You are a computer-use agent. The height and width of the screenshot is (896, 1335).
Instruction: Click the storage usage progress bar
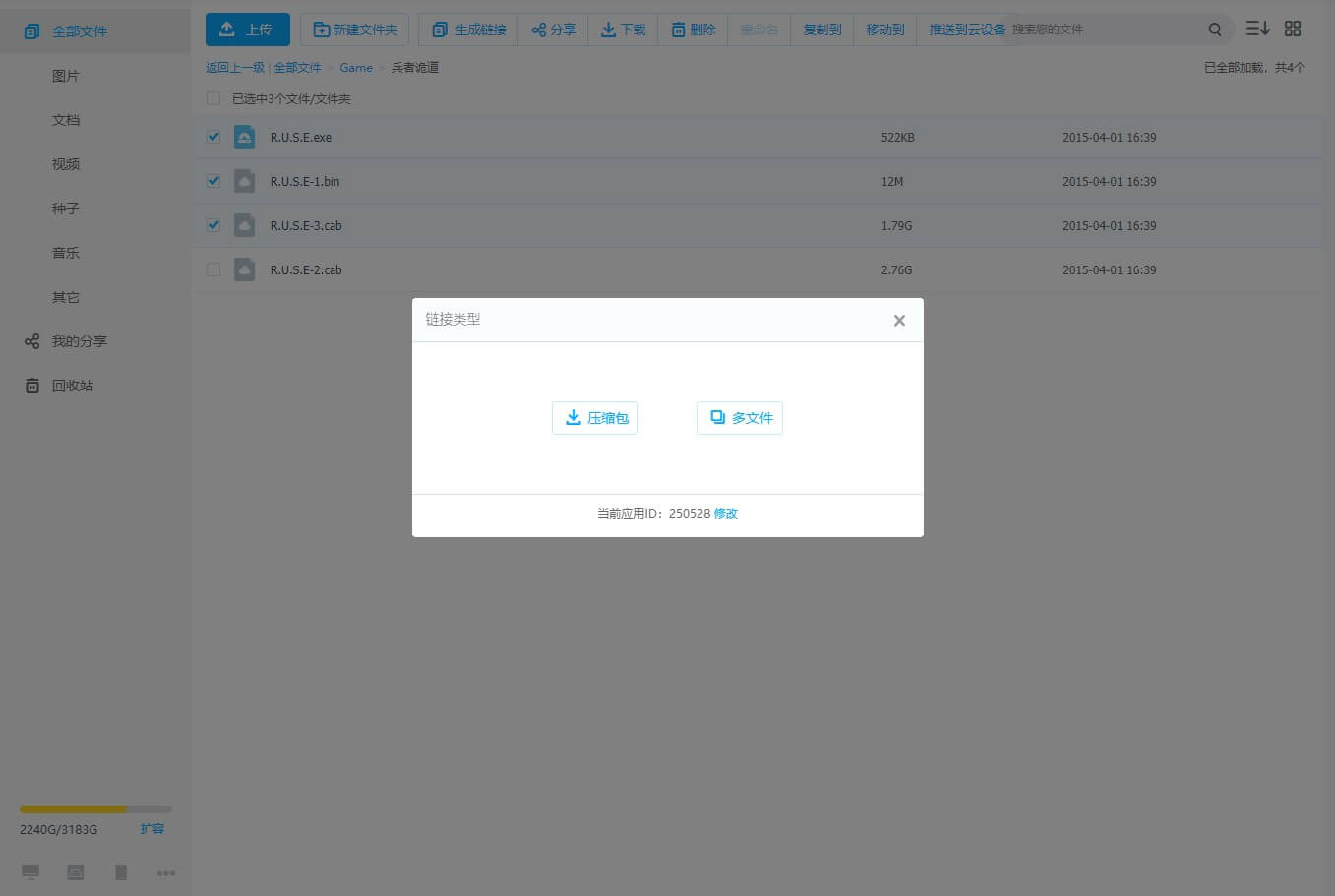pos(95,809)
